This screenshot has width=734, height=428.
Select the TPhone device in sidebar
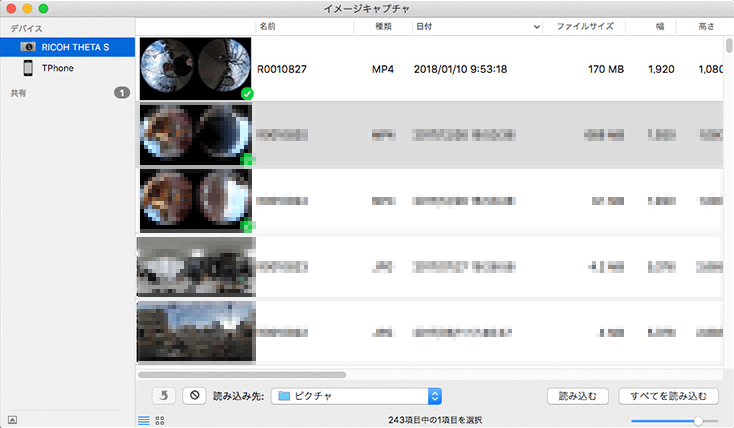pyautogui.click(x=57, y=68)
